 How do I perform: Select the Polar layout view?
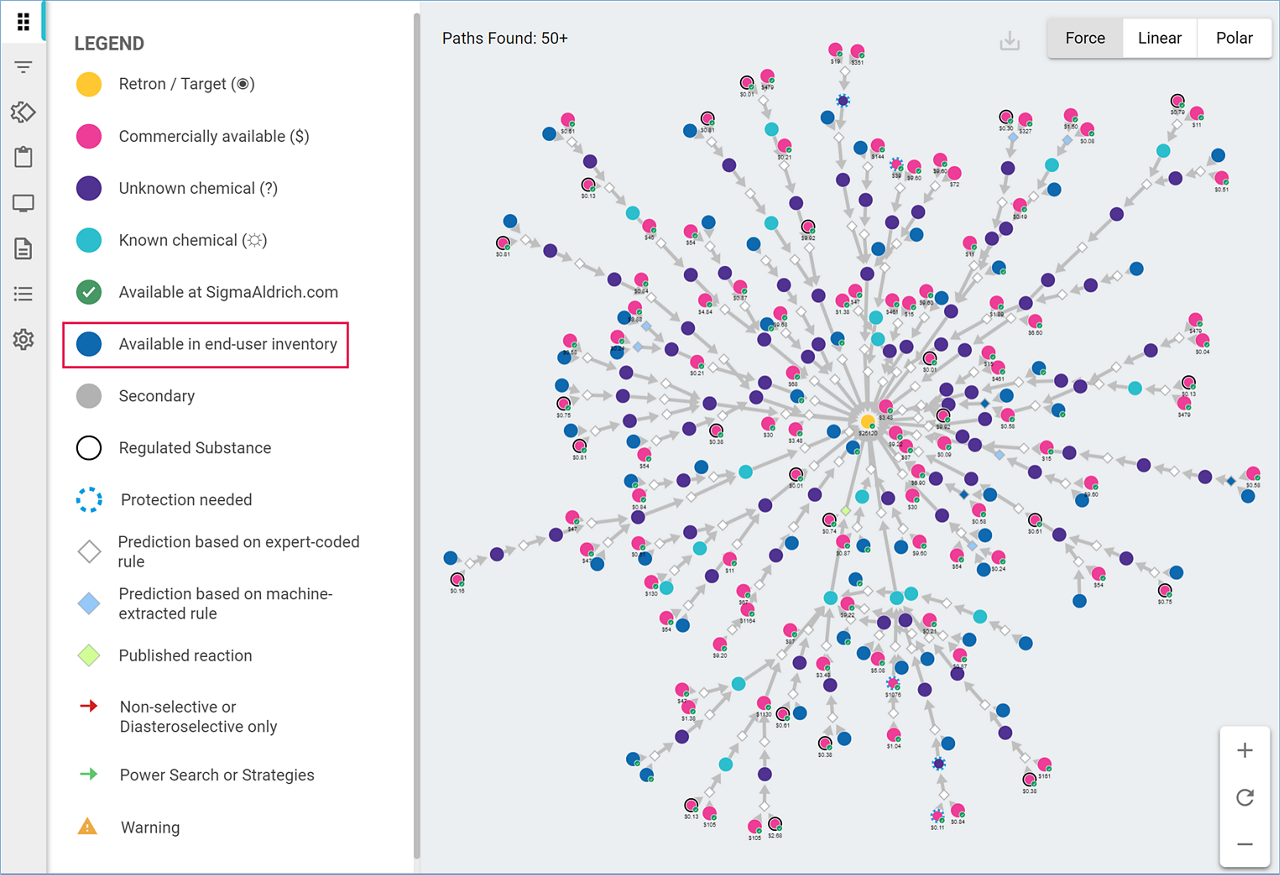[1234, 38]
